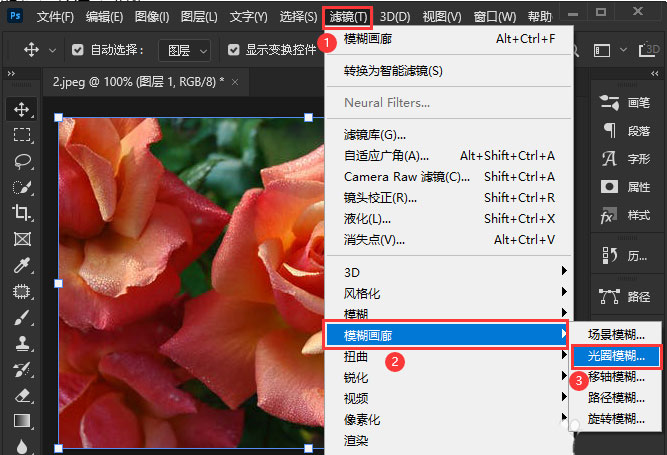Open the 路径 paths panel
The width and height of the screenshot is (667, 455).
624,296
